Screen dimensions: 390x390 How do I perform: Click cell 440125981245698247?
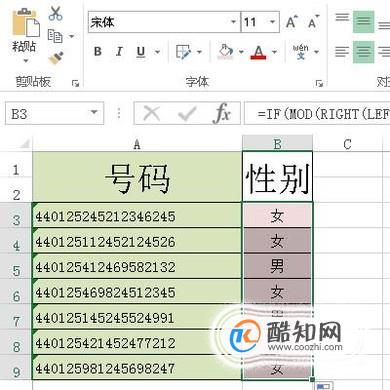[x=137, y=367]
